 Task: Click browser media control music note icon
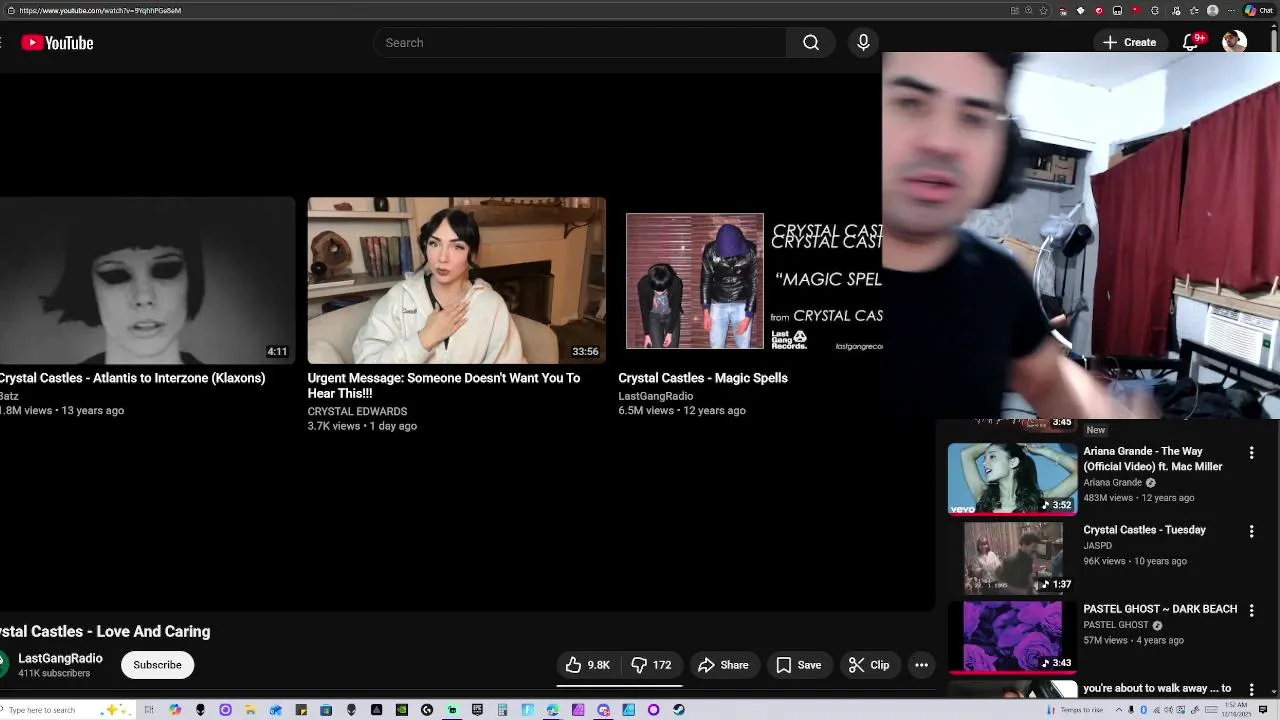pos(1176,10)
